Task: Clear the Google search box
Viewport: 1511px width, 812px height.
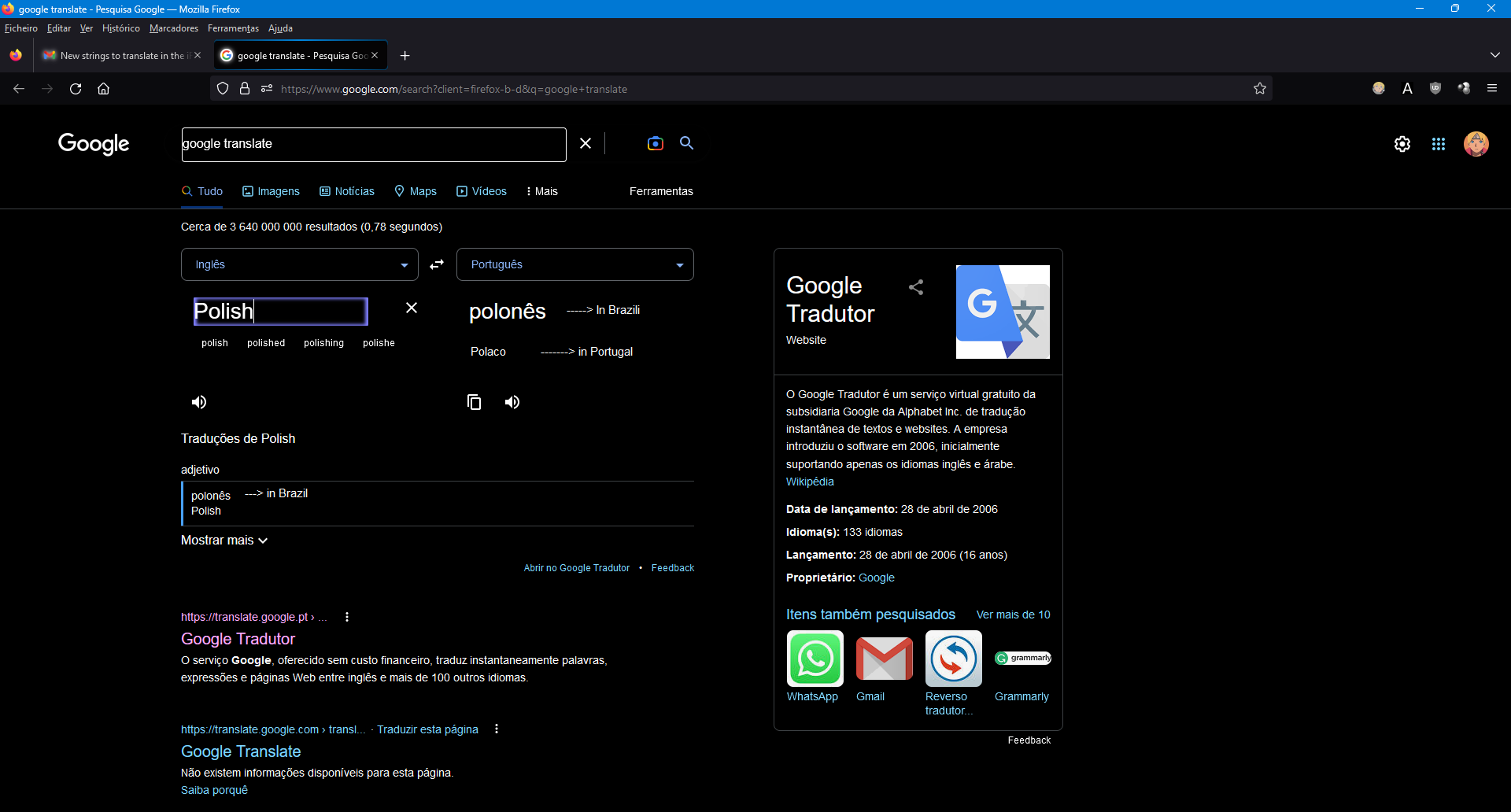Action: coord(586,143)
